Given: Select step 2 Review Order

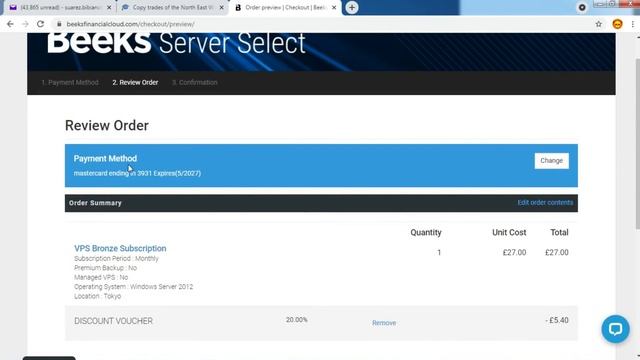Looking at the screenshot, I should (135, 82).
